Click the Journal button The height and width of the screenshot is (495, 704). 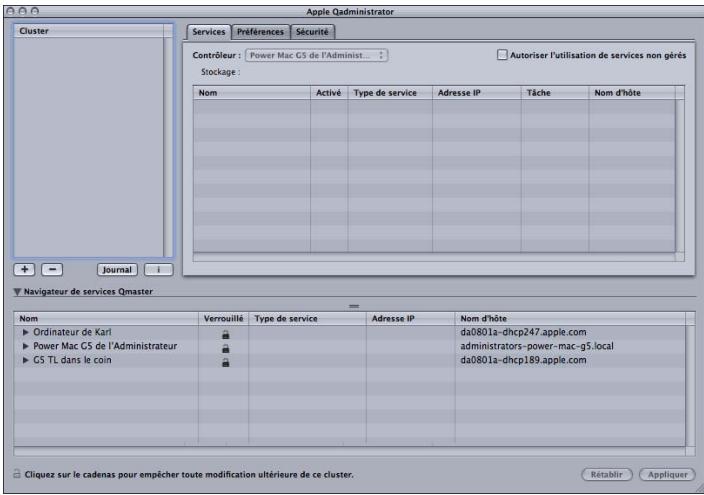[117, 270]
